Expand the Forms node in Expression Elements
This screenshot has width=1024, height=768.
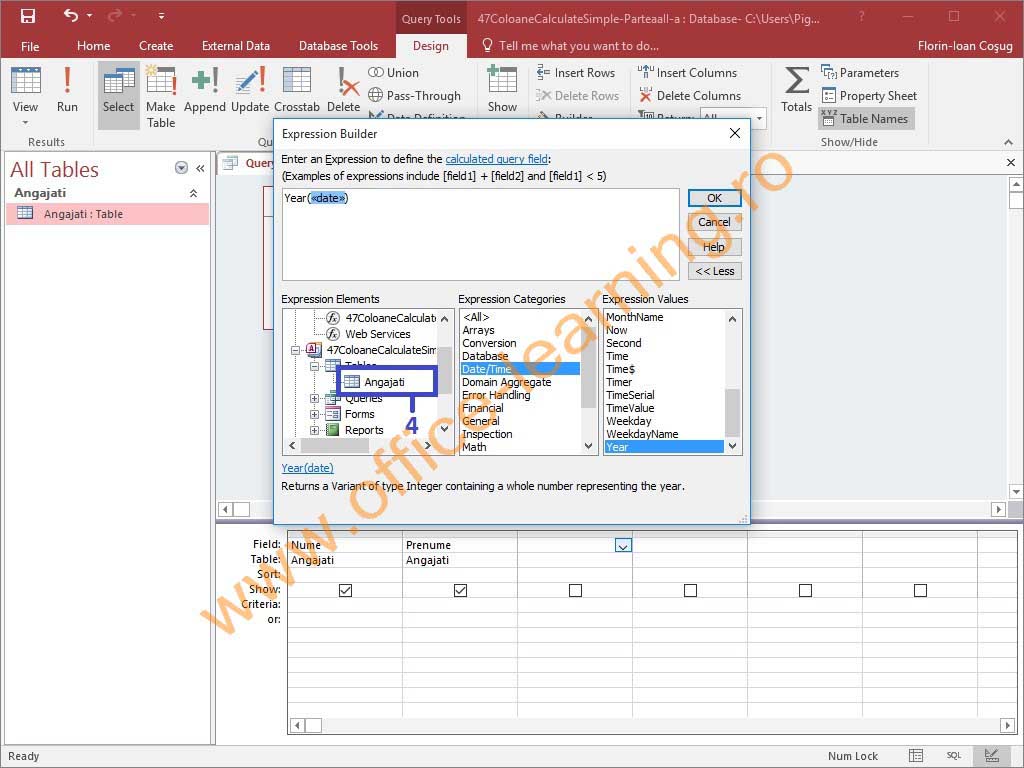(314, 414)
